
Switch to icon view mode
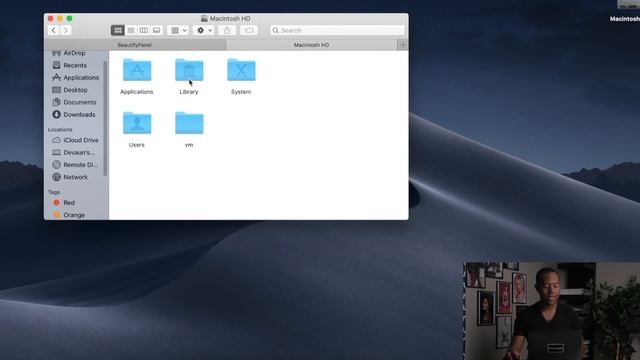point(118,30)
